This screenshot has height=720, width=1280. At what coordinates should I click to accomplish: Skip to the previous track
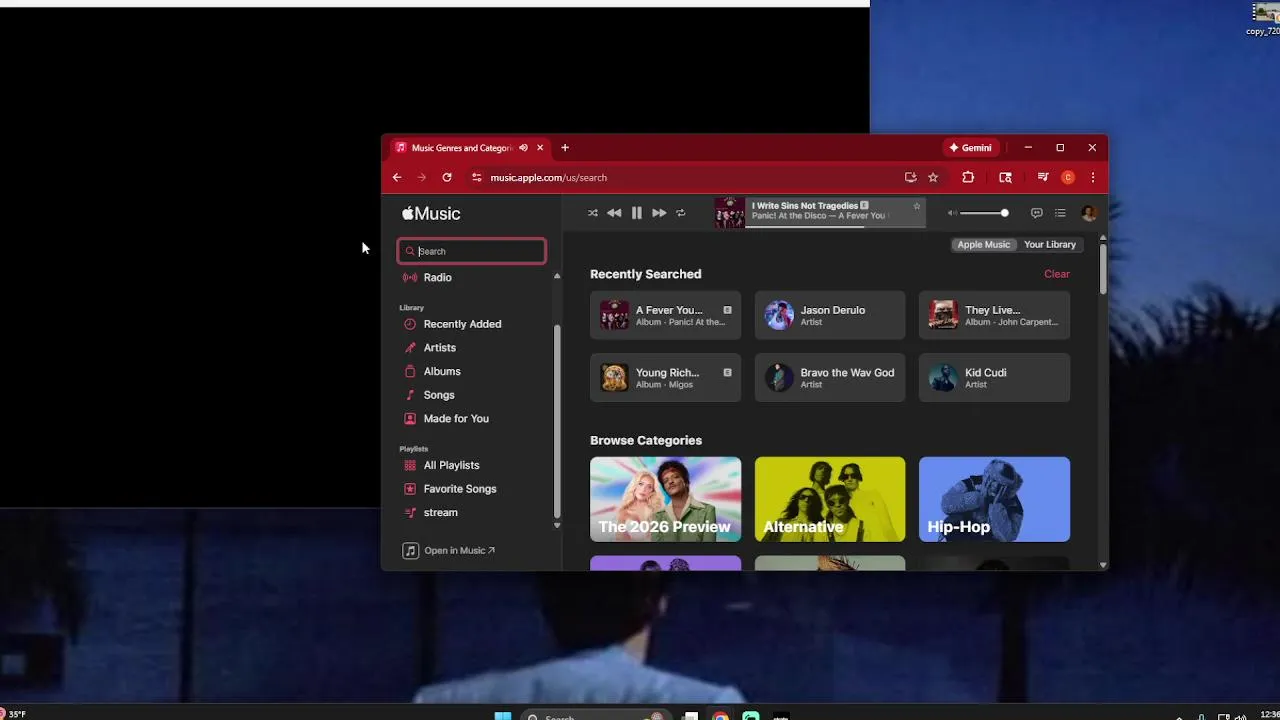tap(614, 213)
